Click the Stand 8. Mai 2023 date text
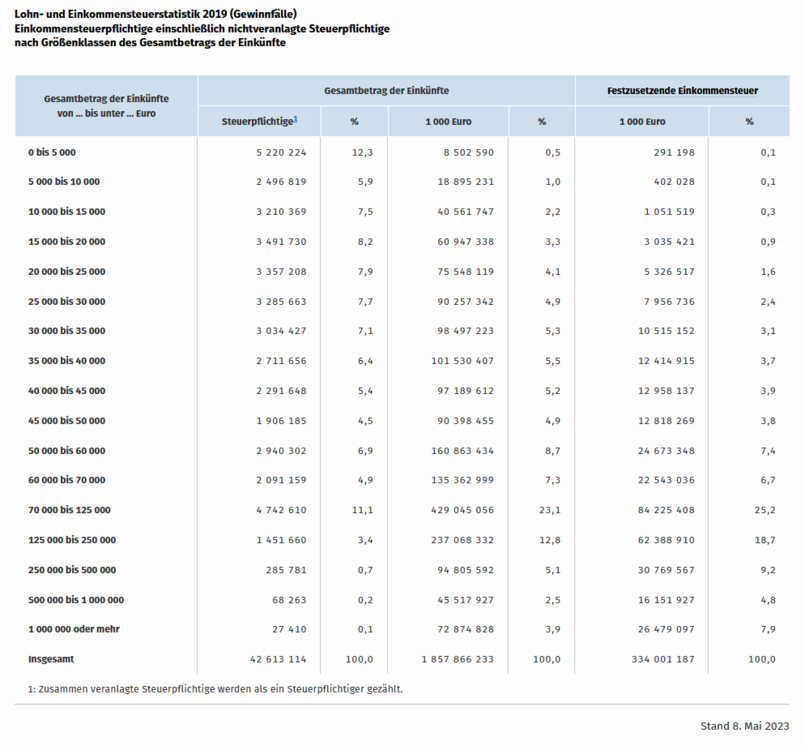Image resolution: width=805 pixels, height=750 pixels. coord(745,726)
